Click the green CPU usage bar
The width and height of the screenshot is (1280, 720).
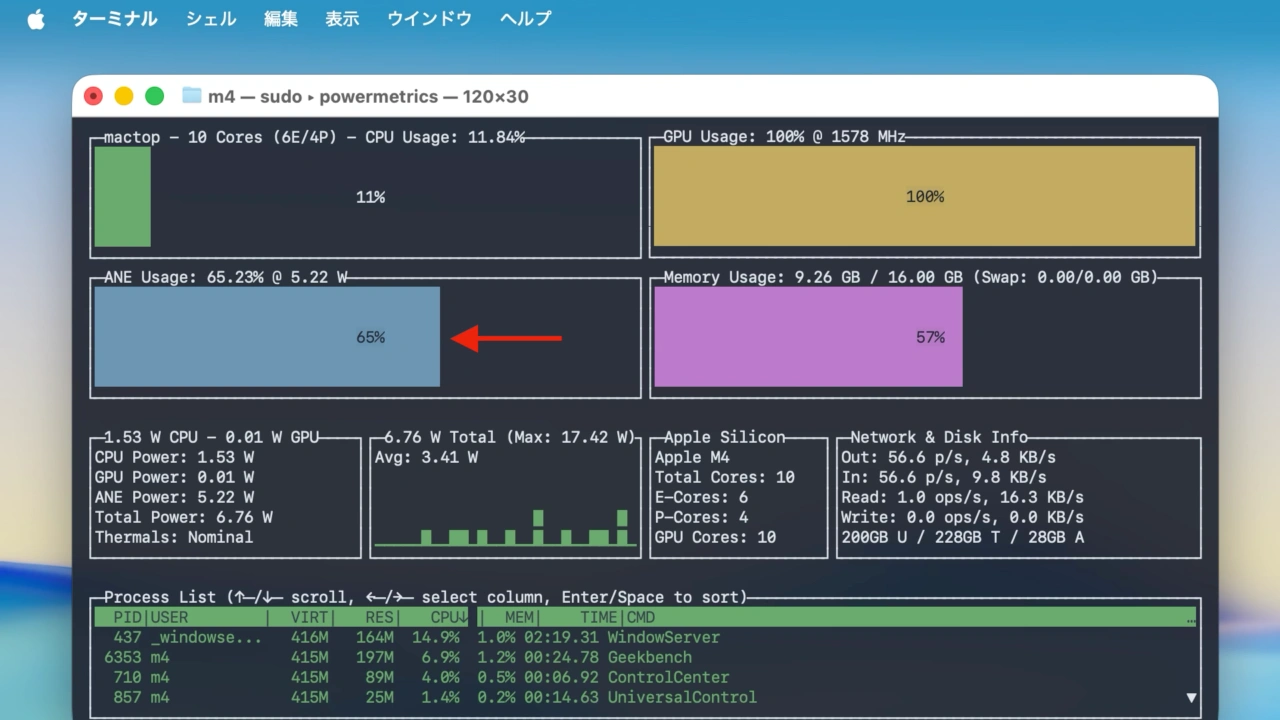coord(123,197)
